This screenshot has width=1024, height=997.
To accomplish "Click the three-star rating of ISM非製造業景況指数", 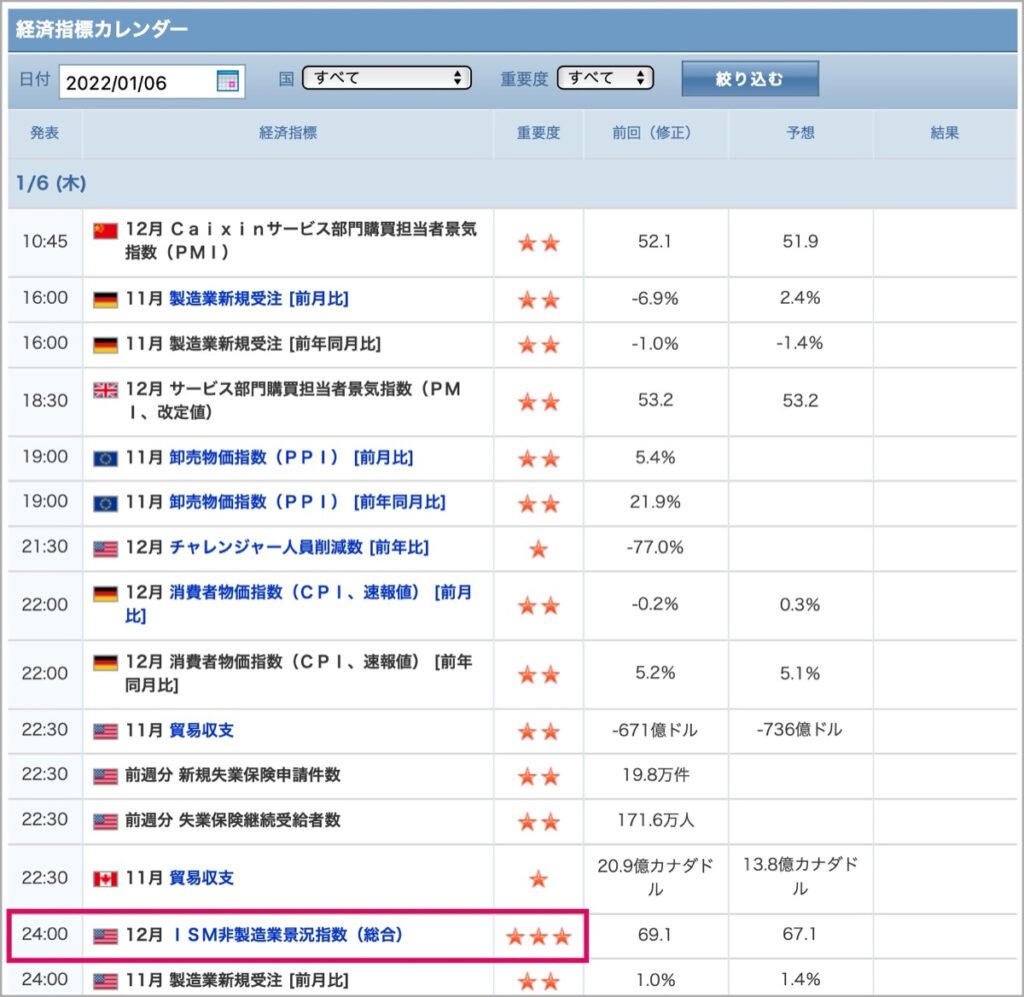I will tap(538, 936).
